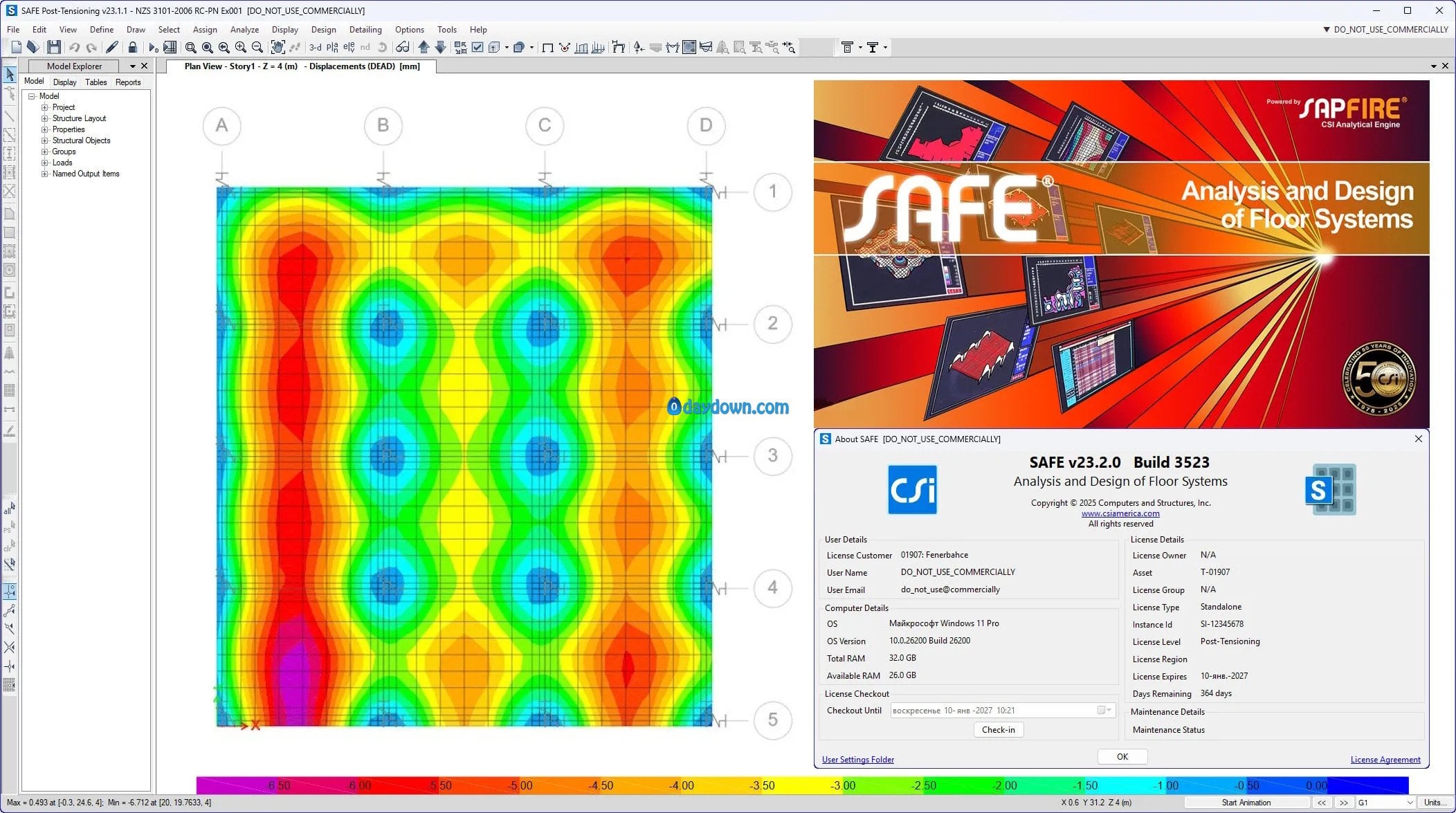Expand the Loads tree node
This screenshot has height=813, width=1456.
point(45,163)
